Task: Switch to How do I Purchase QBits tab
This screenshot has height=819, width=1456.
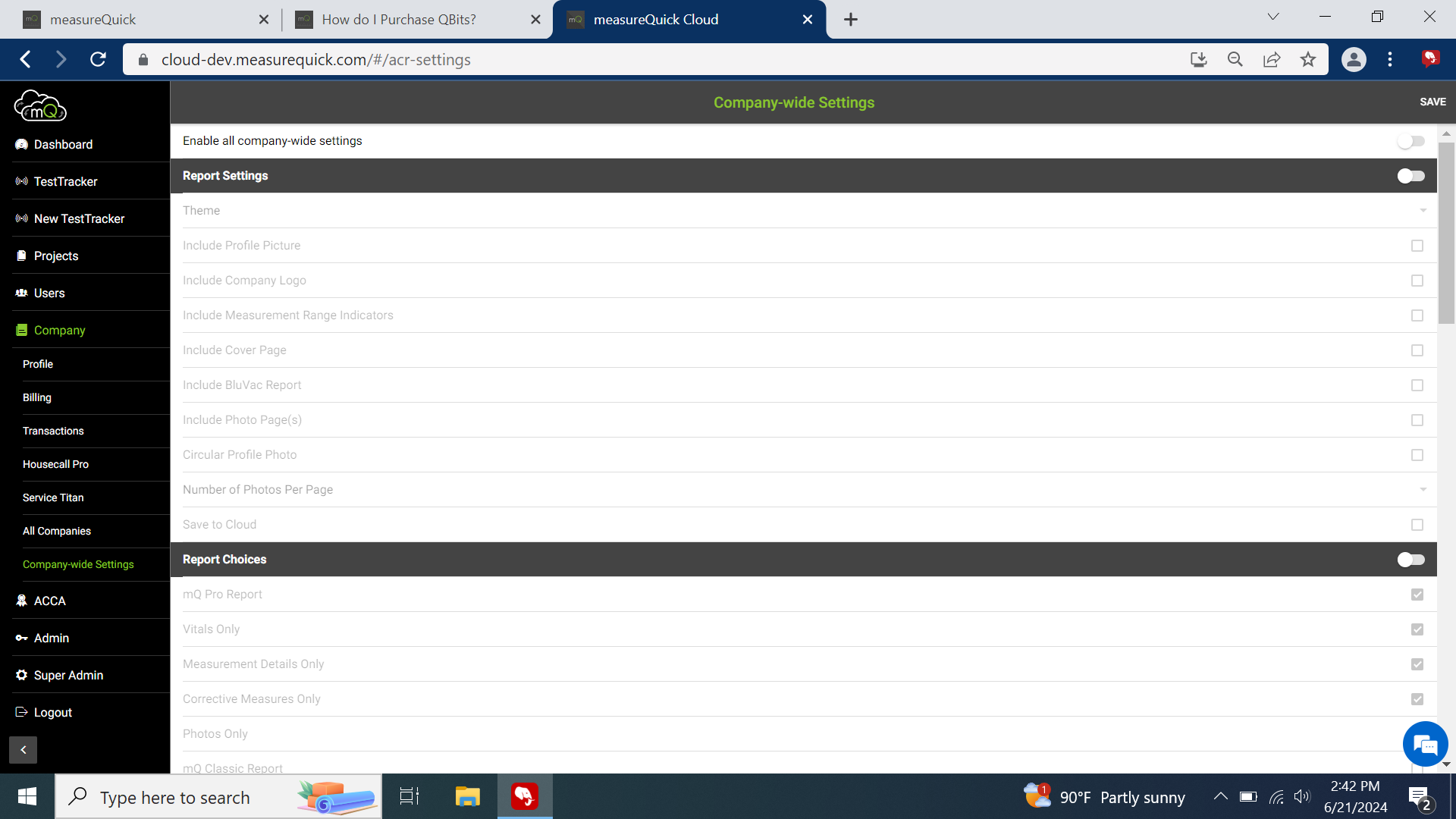Action: (x=417, y=20)
